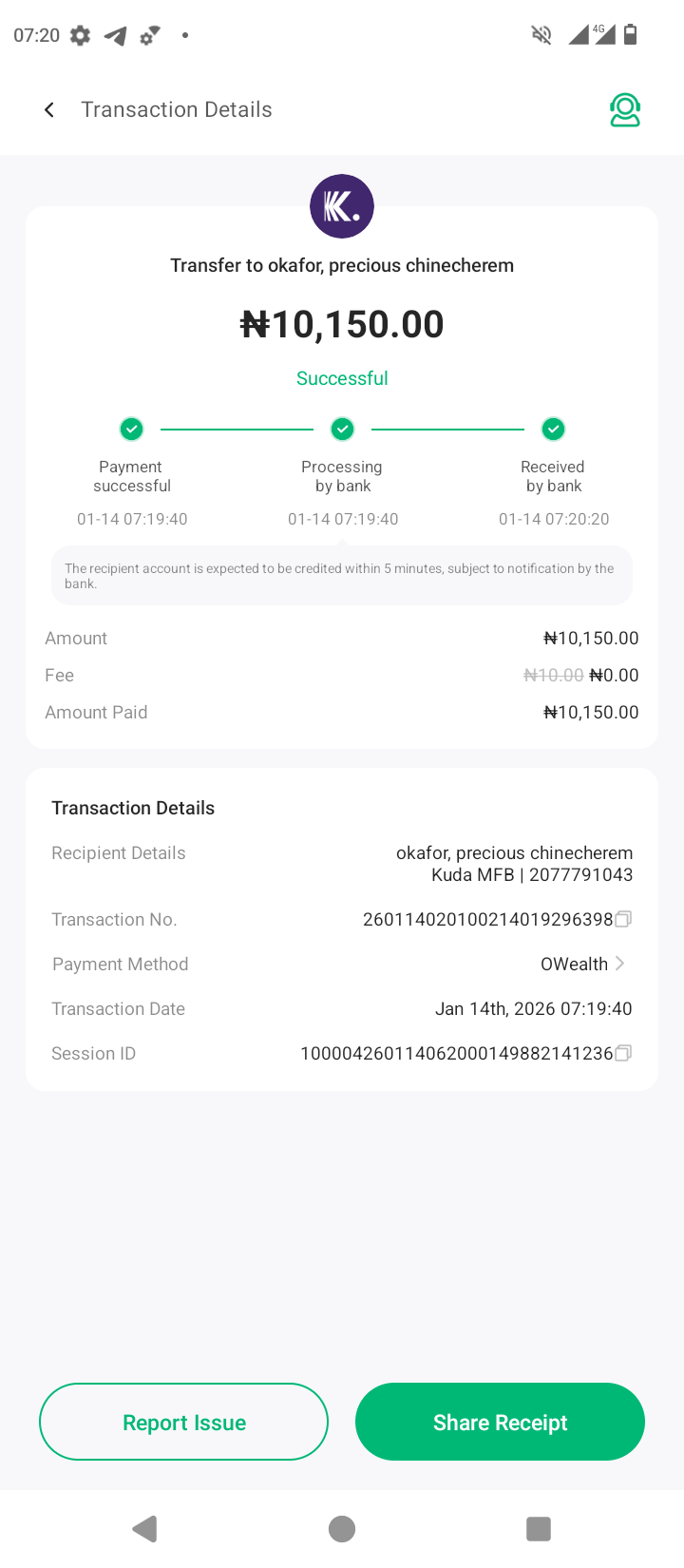684x1568 pixels.
Task: Tap the Successful status text
Action: tap(342, 378)
